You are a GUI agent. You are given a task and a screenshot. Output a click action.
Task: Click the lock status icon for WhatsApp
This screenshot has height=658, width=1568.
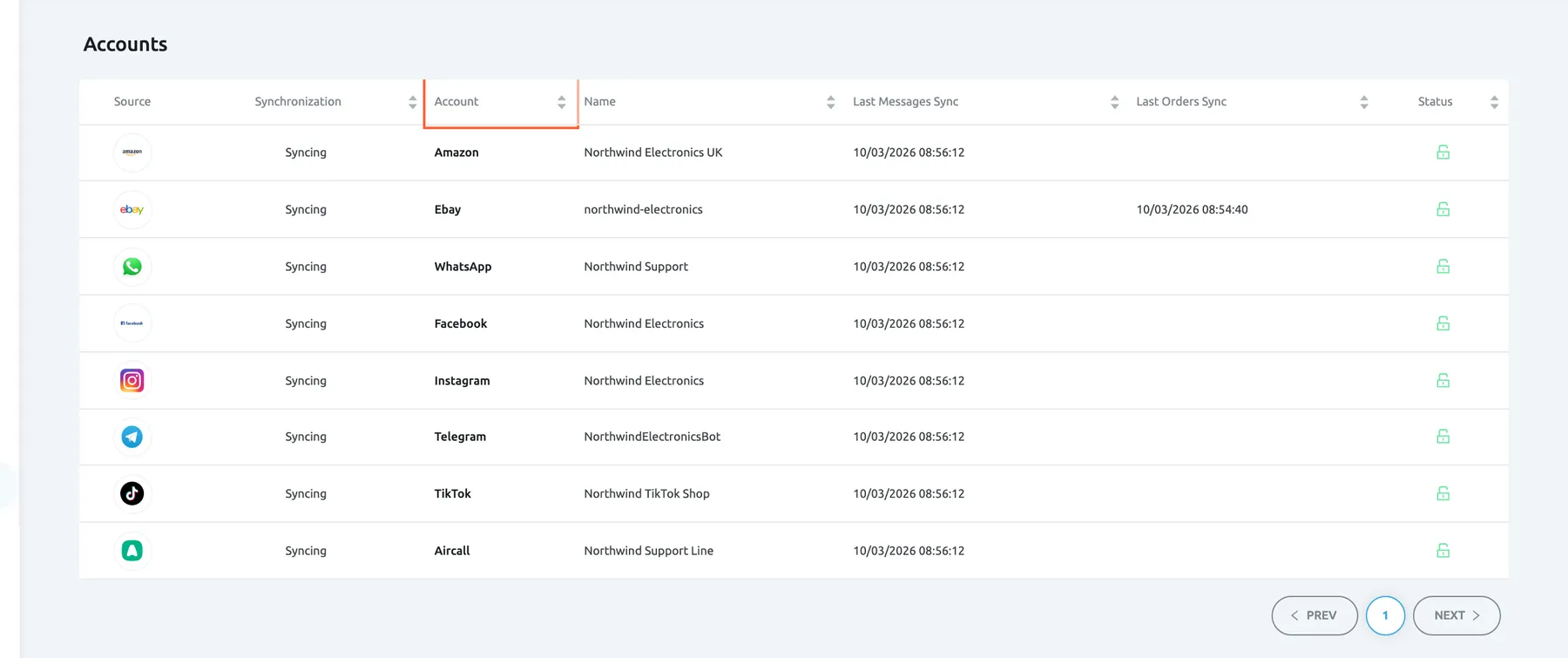point(1443,267)
